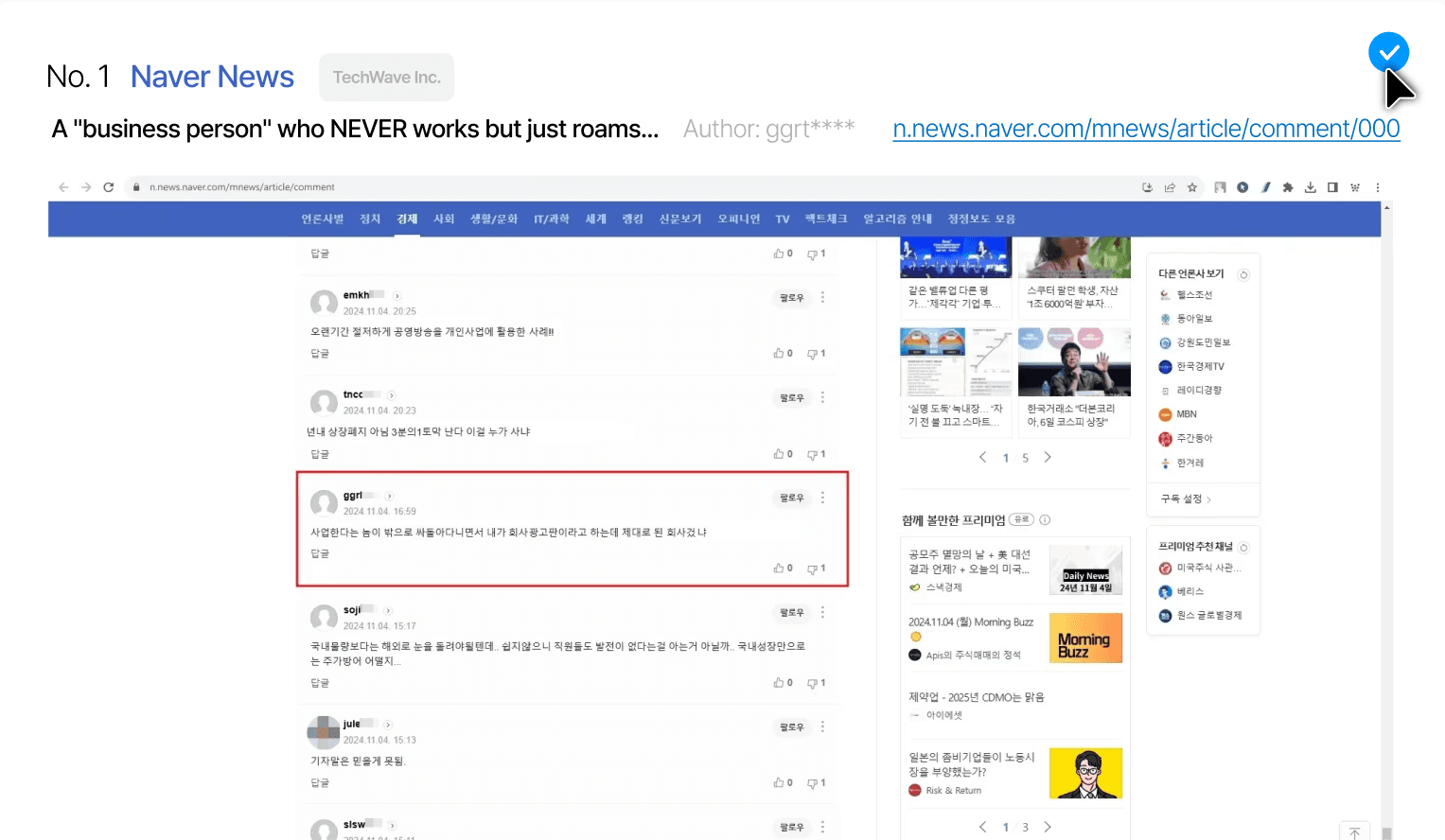
Task: Open the browser three-dot menu
Action: (x=1378, y=187)
